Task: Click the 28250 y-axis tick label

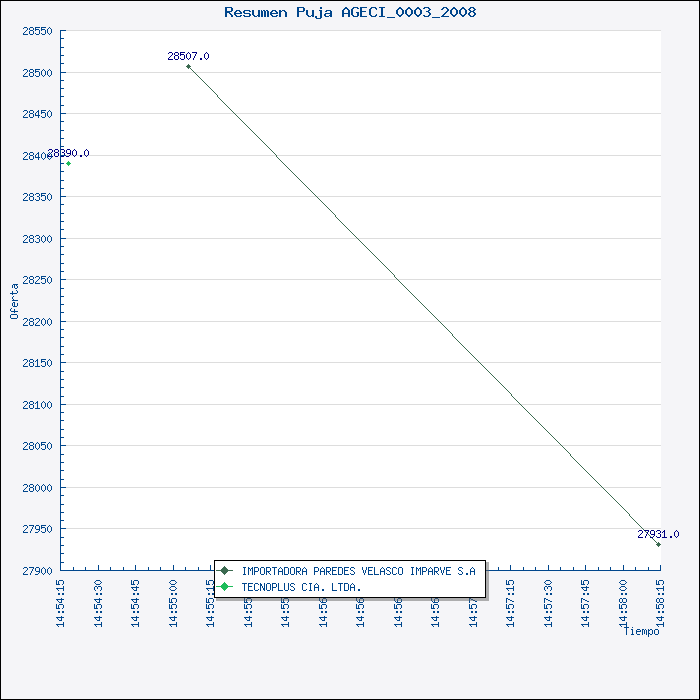Action: (38, 280)
